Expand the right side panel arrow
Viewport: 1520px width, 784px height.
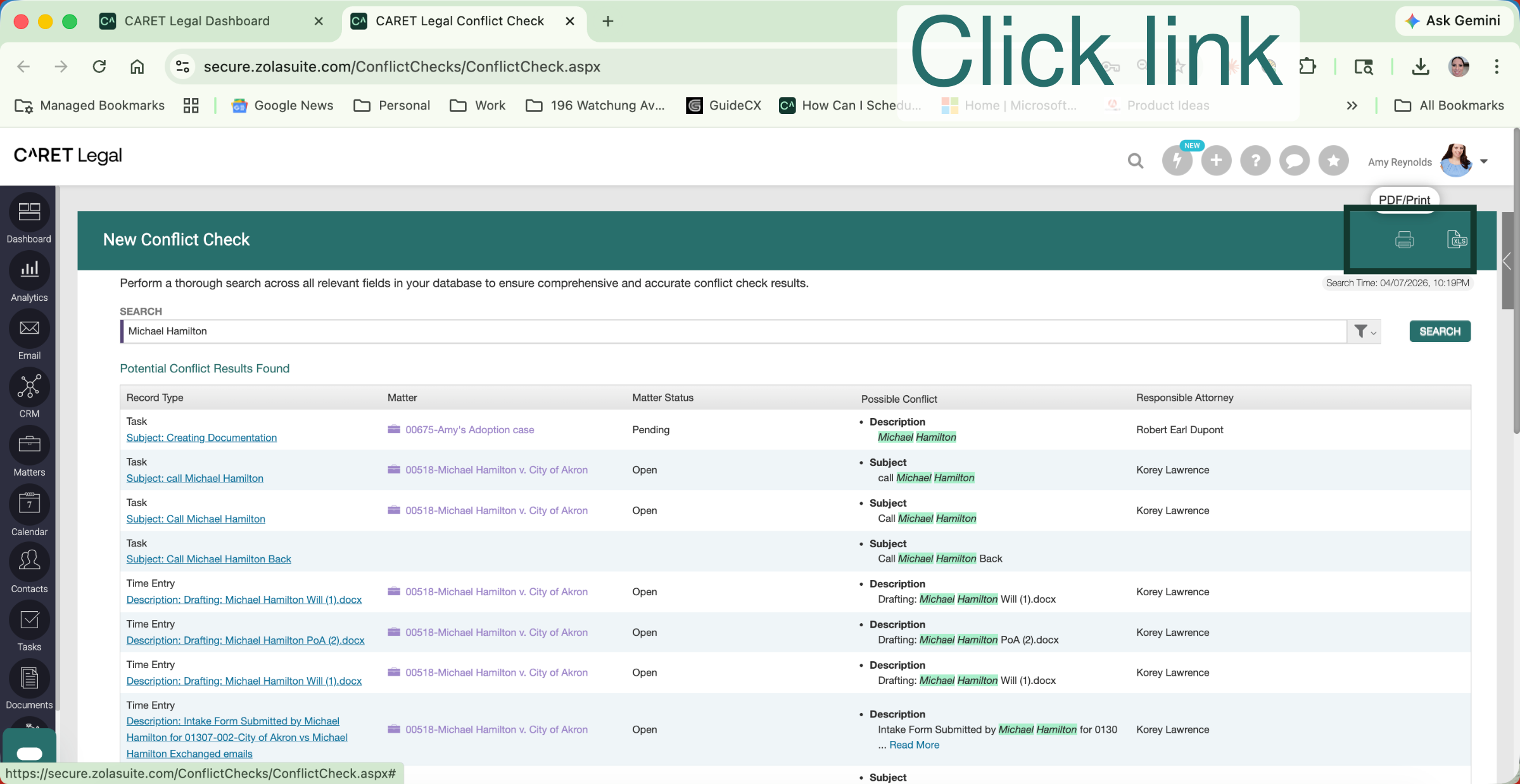(x=1507, y=261)
